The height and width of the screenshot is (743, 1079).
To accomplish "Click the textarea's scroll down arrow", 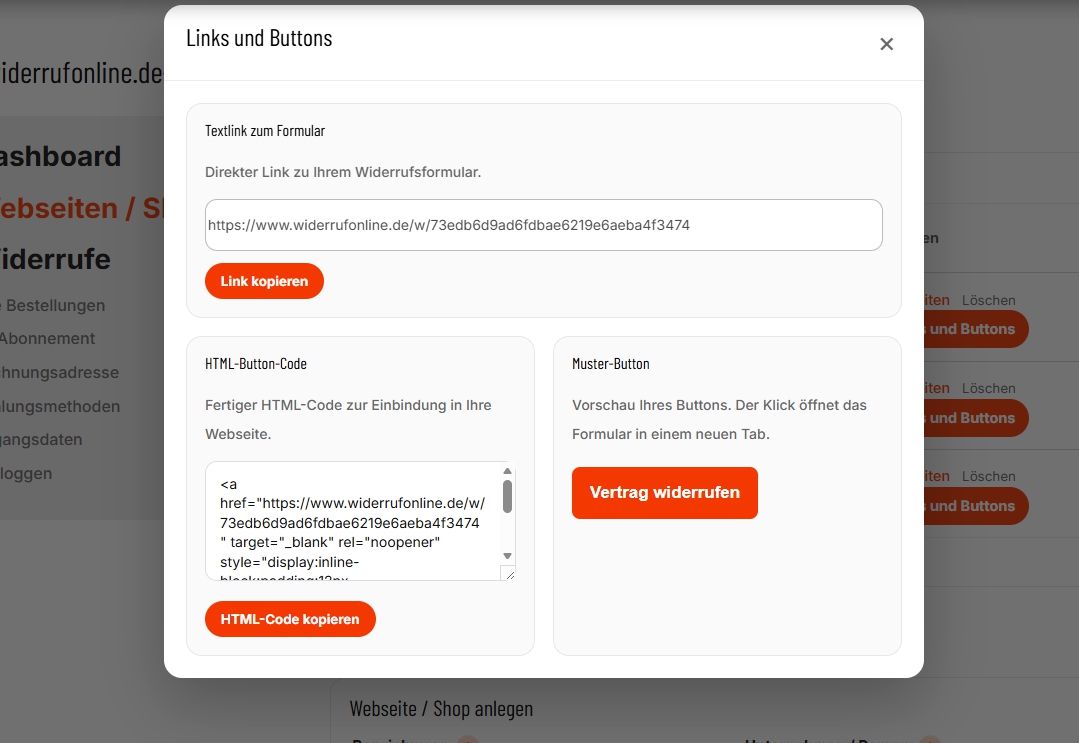I will coord(507,556).
